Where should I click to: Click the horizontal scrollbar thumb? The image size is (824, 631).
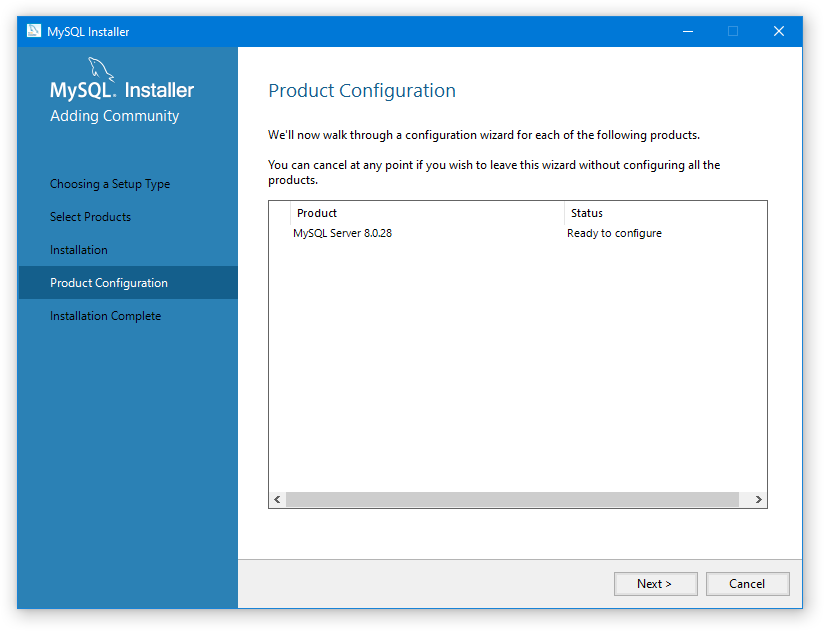(512, 499)
